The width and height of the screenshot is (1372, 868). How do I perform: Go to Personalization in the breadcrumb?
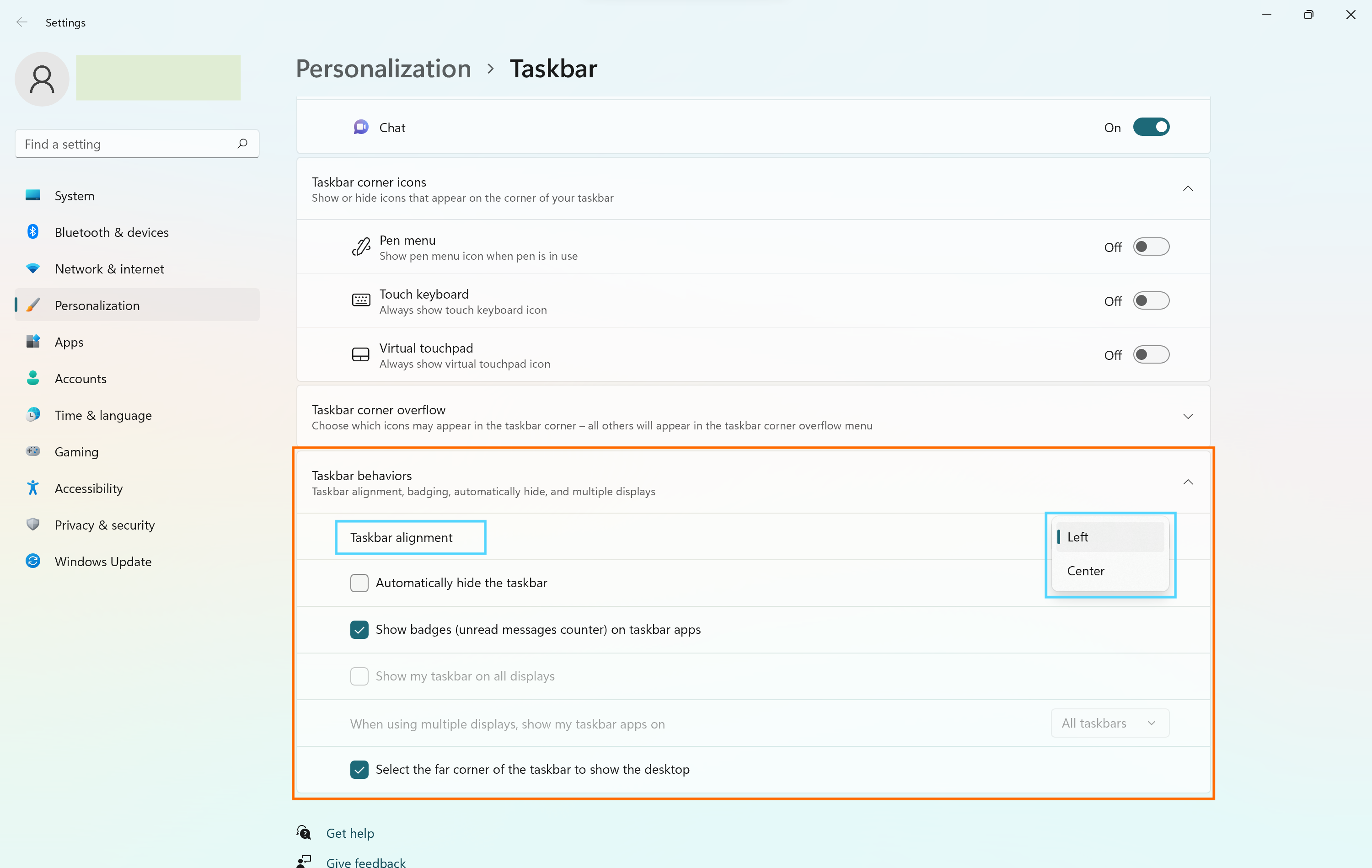point(383,69)
